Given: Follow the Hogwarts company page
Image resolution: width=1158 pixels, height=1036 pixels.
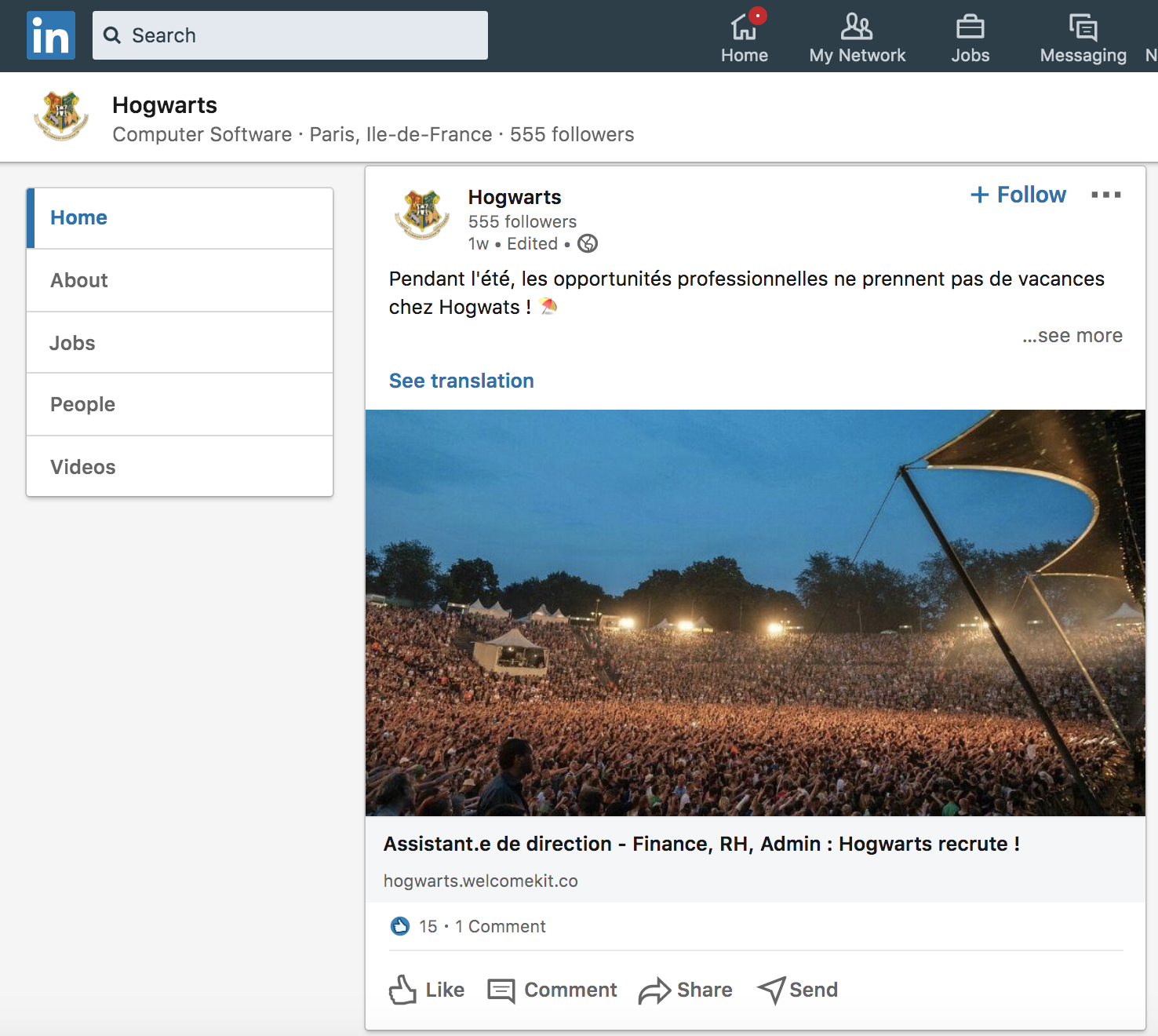Looking at the screenshot, I should (1018, 195).
